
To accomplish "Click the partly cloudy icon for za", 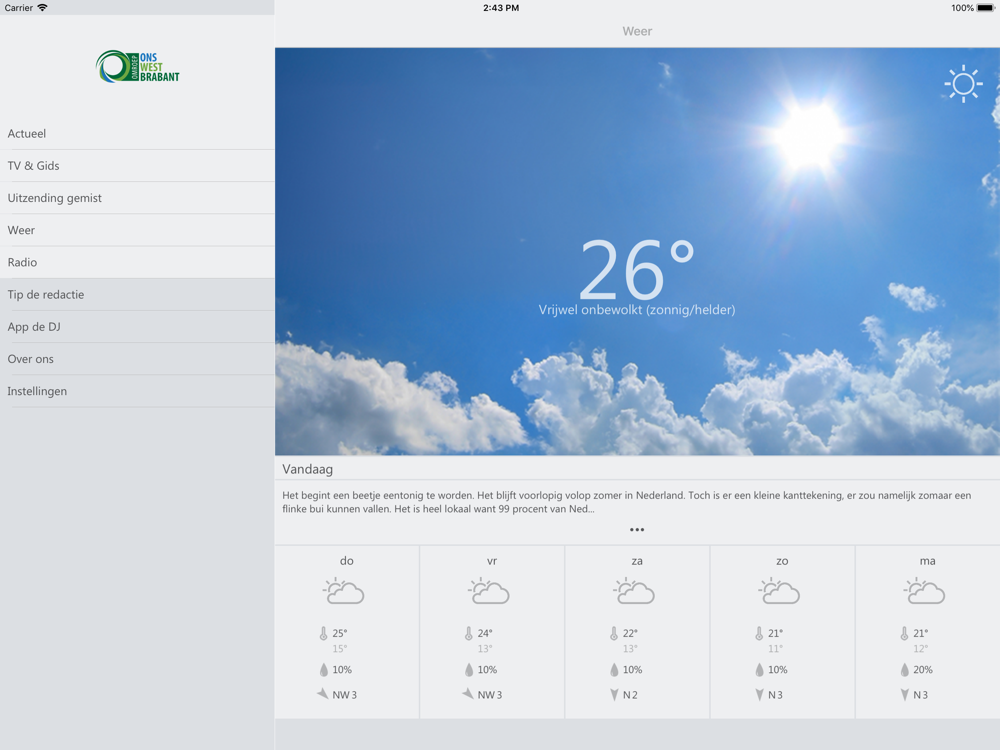I will pos(634,591).
